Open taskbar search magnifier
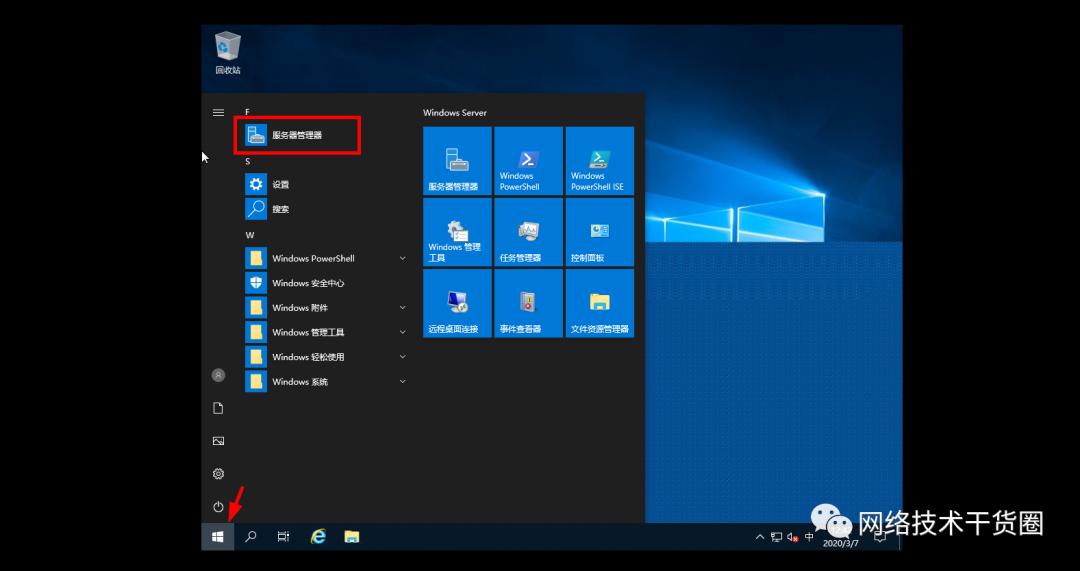Viewport: 1080px width, 571px height. [x=251, y=537]
